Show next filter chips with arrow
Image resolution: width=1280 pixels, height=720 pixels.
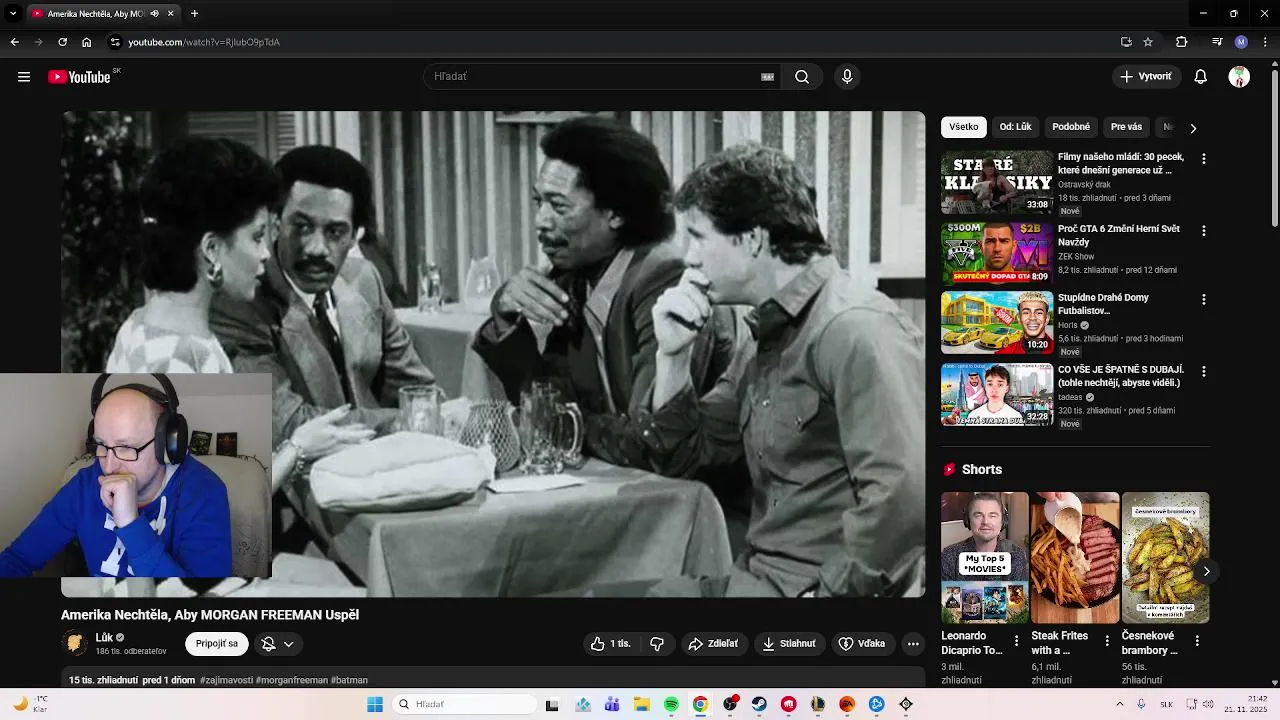pos(1192,128)
